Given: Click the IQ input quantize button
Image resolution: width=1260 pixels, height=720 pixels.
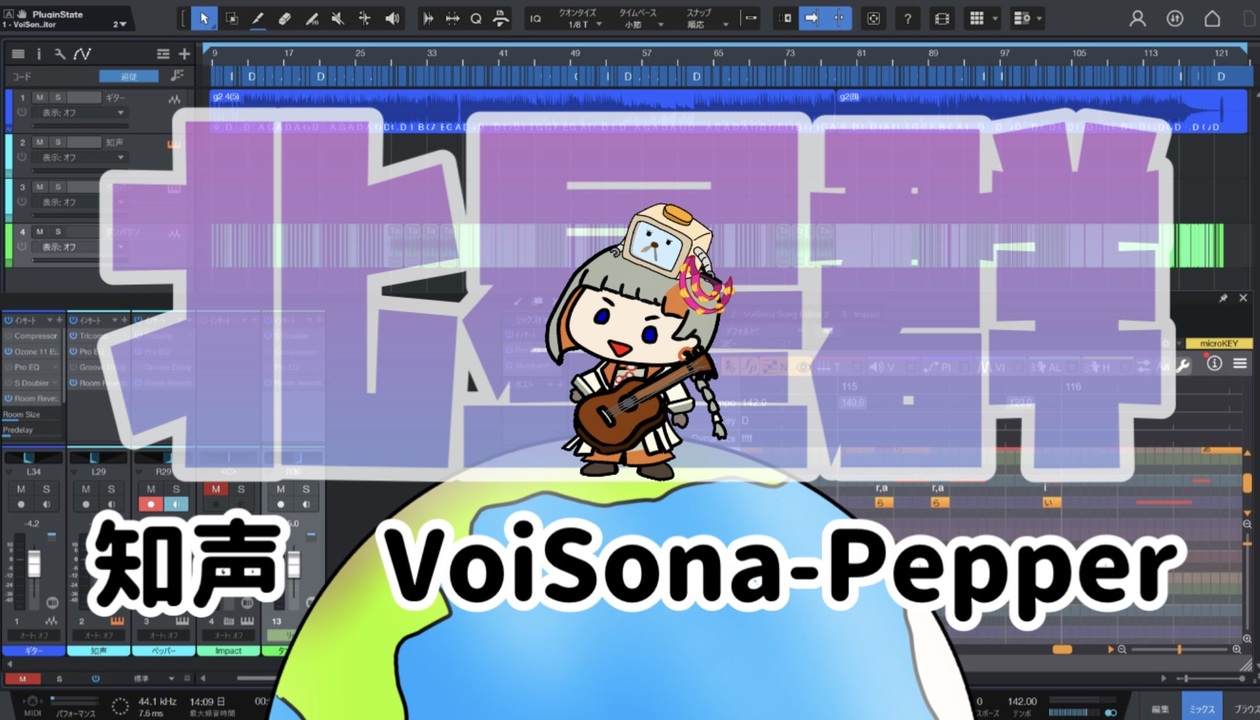Looking at the screenshot, I should [x=536, y=18].
